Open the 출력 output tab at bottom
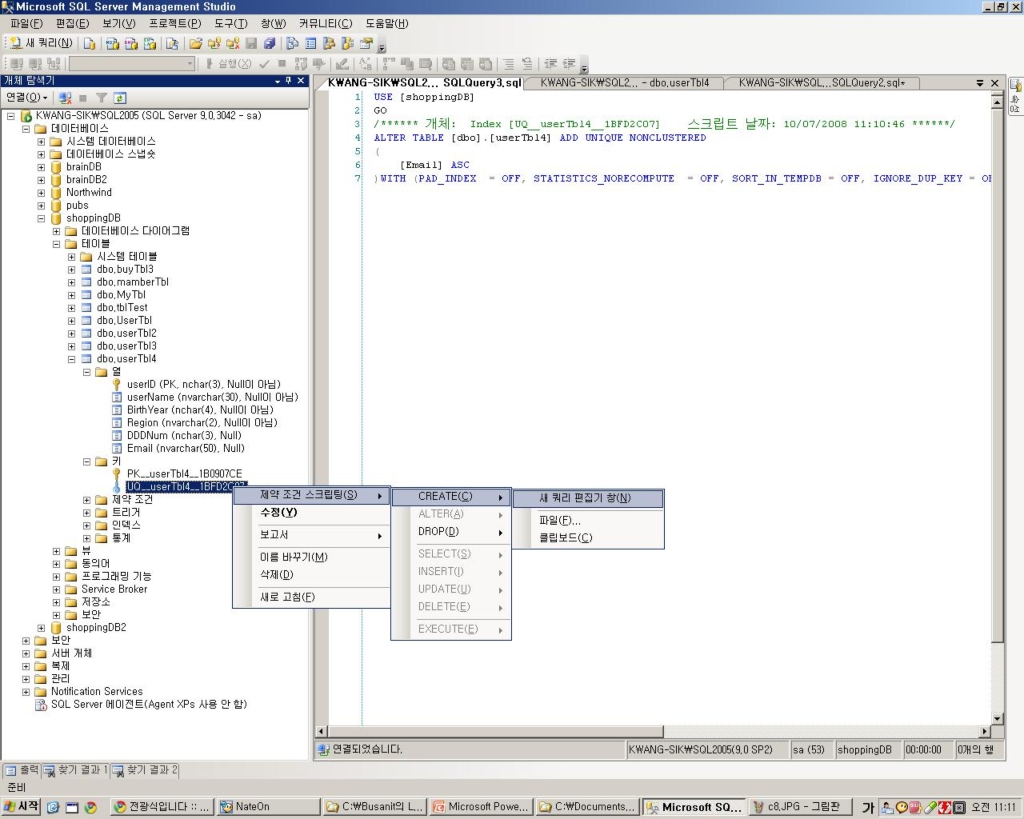1024x819 pixels. (x=23, y=770)
